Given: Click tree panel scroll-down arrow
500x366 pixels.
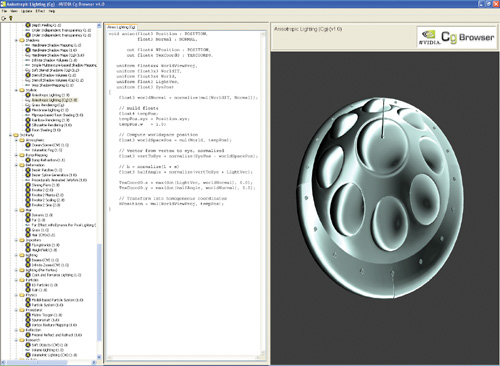Looking at the screenshot, I should pos(99,357).
